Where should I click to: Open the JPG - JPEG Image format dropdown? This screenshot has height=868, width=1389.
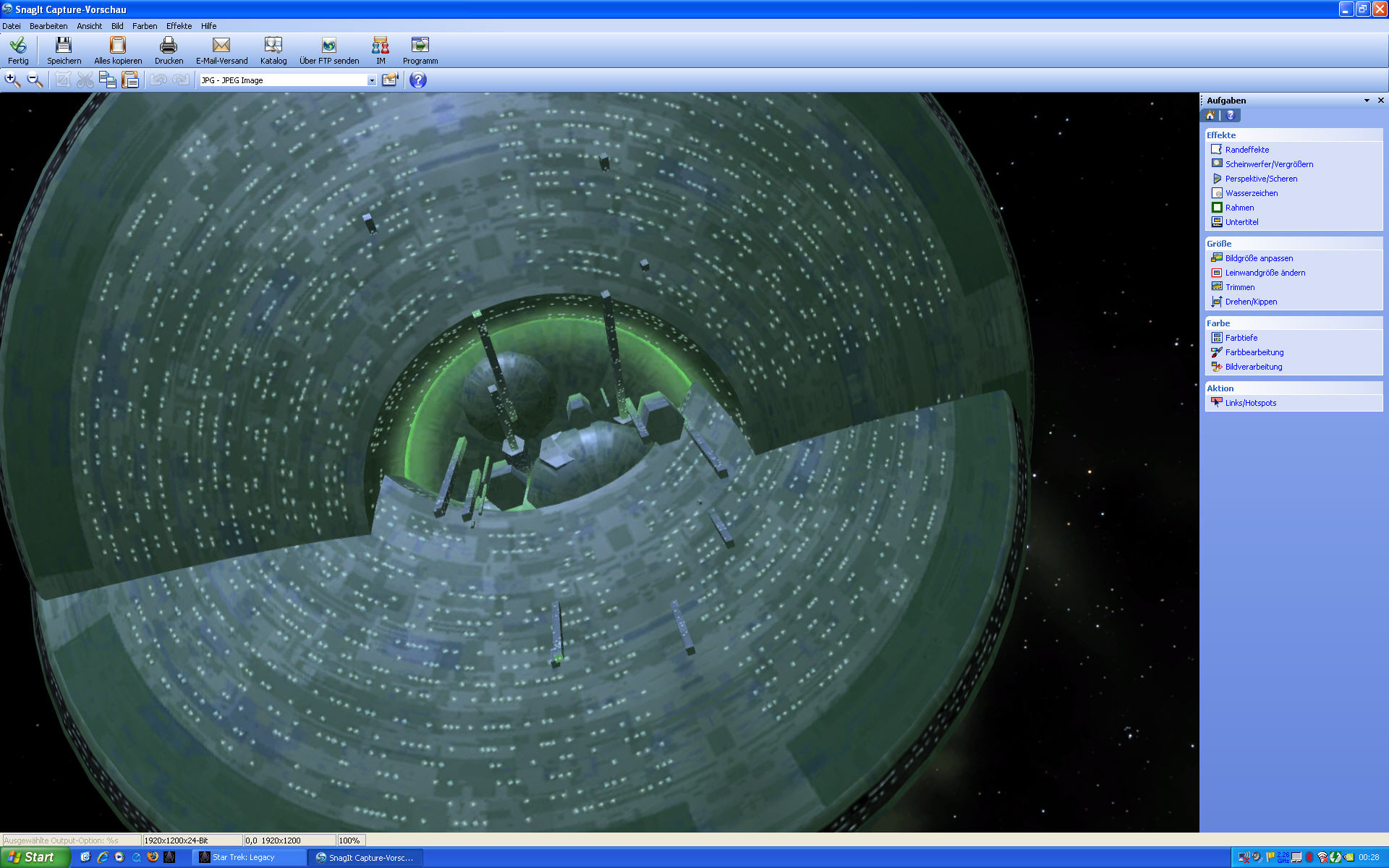click(x=372, y=80)
